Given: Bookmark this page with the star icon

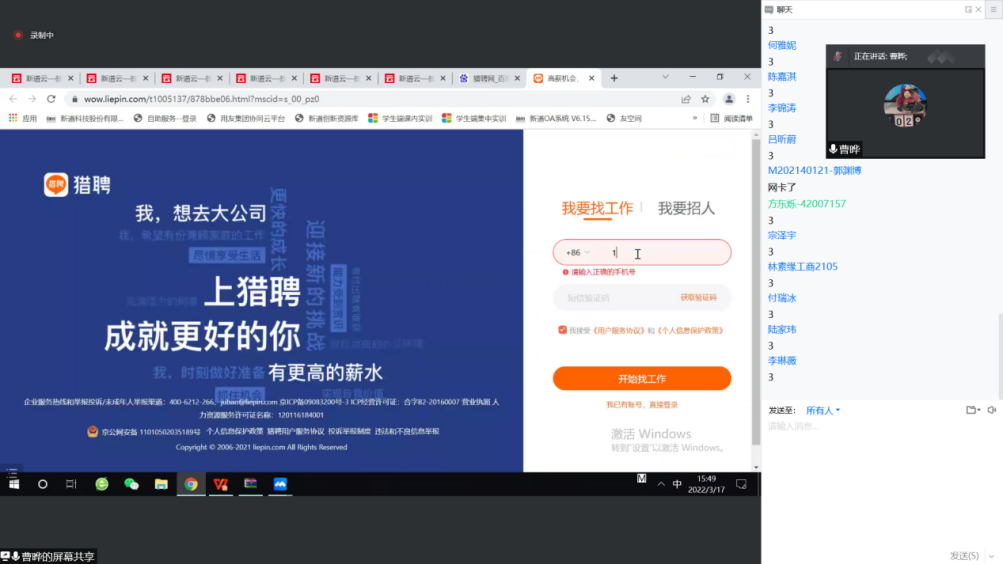Looking at the screenshot, I should click(705, 99).
